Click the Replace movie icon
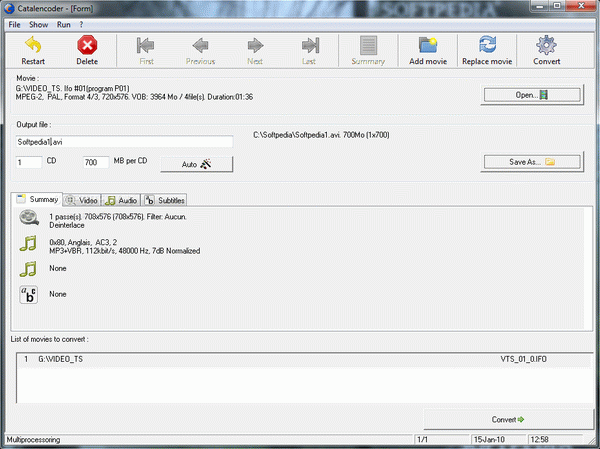The height and width of the screenshot is (449, 600). pyautogui.click(x=487, y=44)
